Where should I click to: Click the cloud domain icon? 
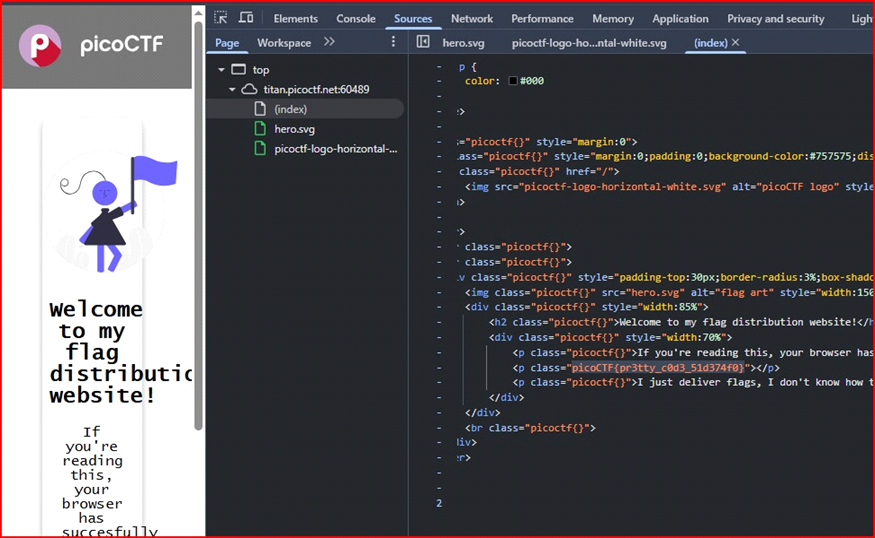(249, 89)
